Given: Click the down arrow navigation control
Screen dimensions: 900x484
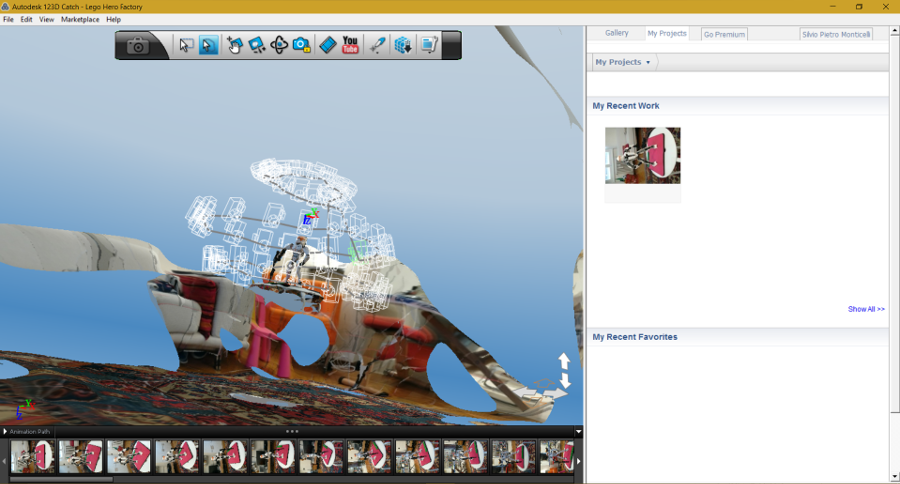Looking at the screenshot, I should click(x=565, y=380).
